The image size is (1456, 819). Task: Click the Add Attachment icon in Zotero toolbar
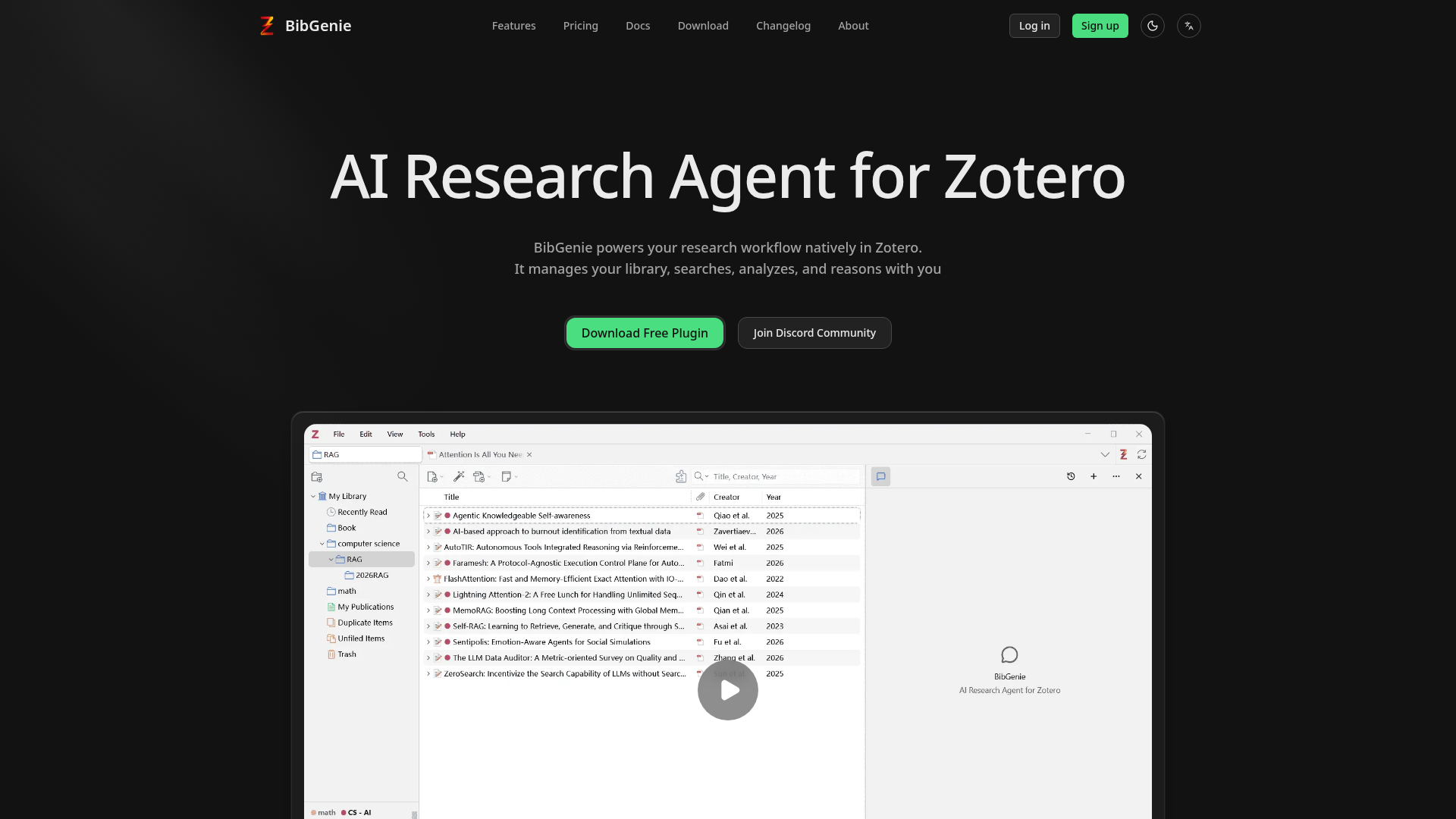481,477
